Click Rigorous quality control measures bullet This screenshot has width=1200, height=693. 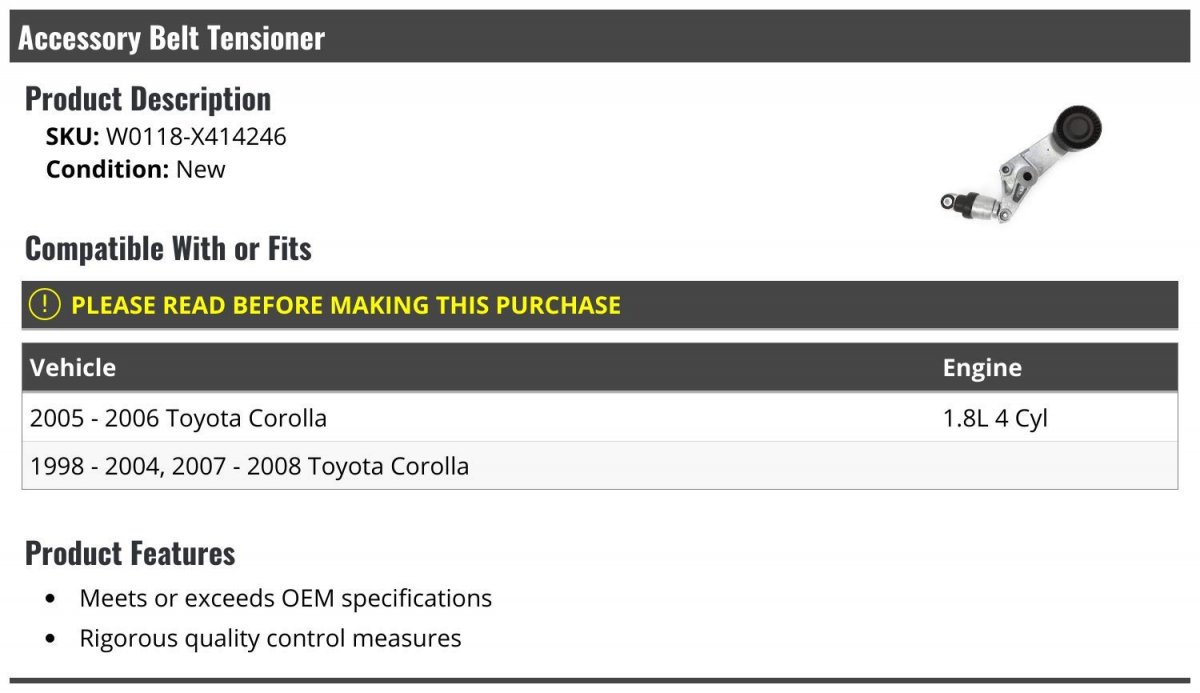pos(270,638)
